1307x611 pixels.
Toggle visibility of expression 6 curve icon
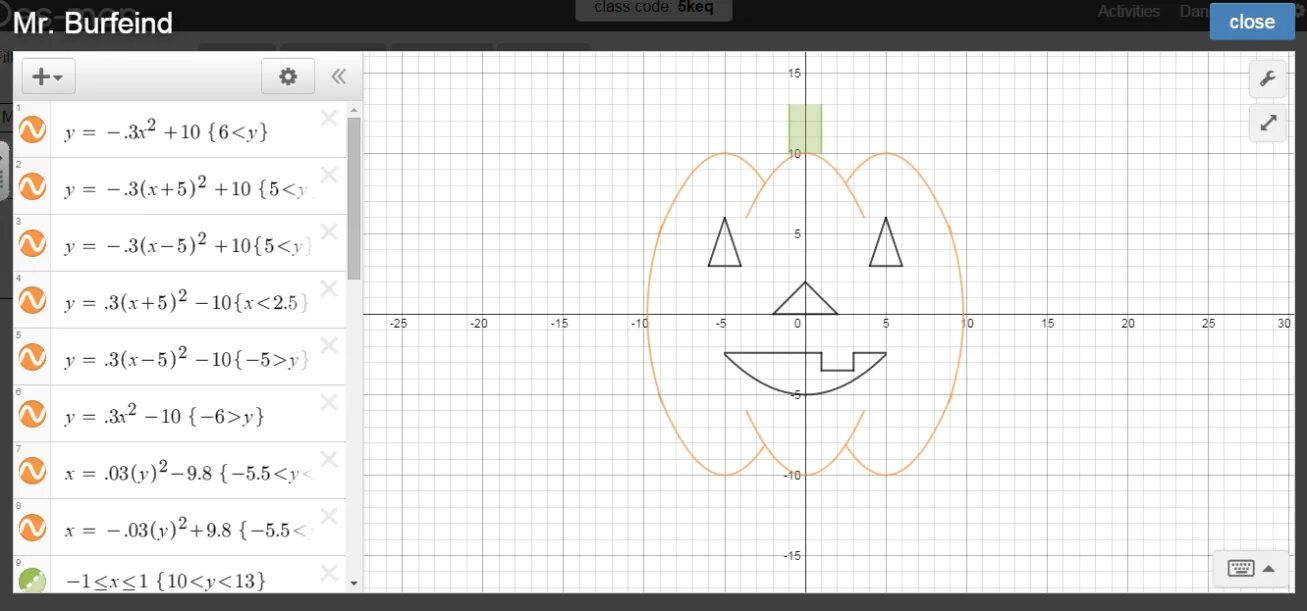coord(32,414)
